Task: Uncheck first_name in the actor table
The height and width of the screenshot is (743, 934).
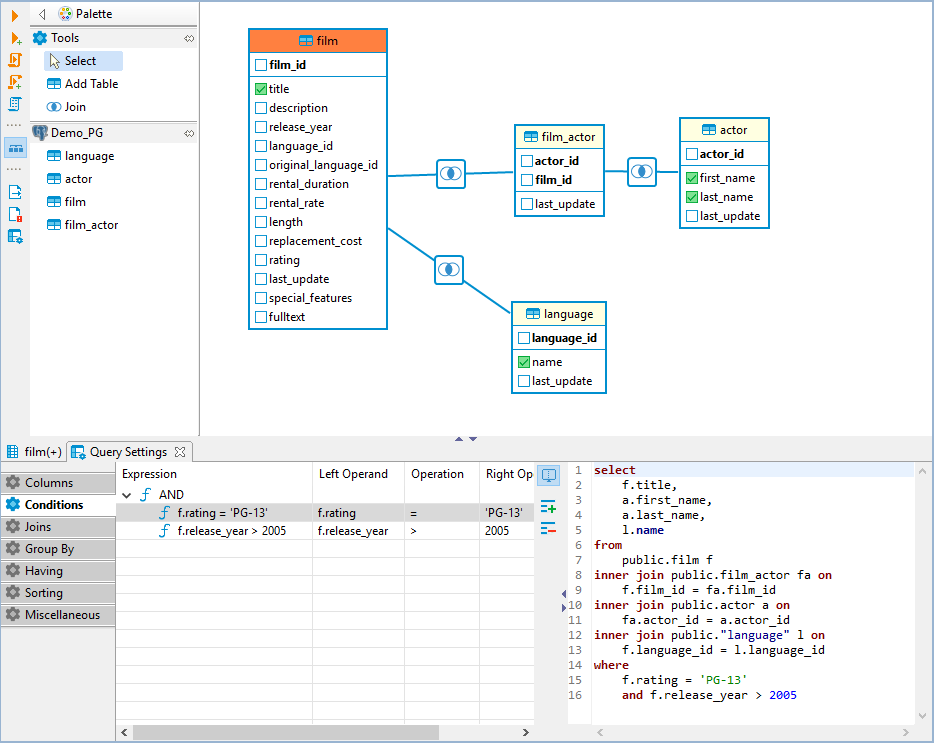Action: [x=692, y=178]
